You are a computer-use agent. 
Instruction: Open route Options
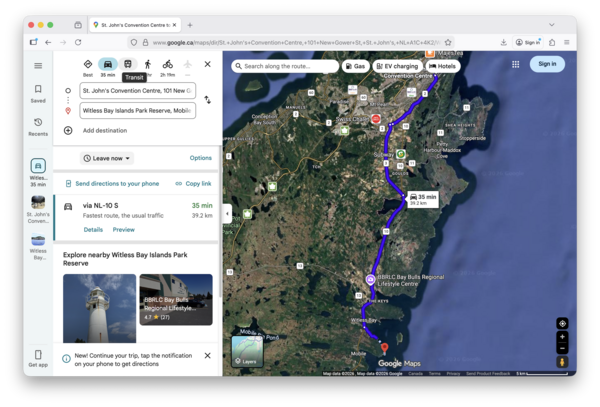201,158
